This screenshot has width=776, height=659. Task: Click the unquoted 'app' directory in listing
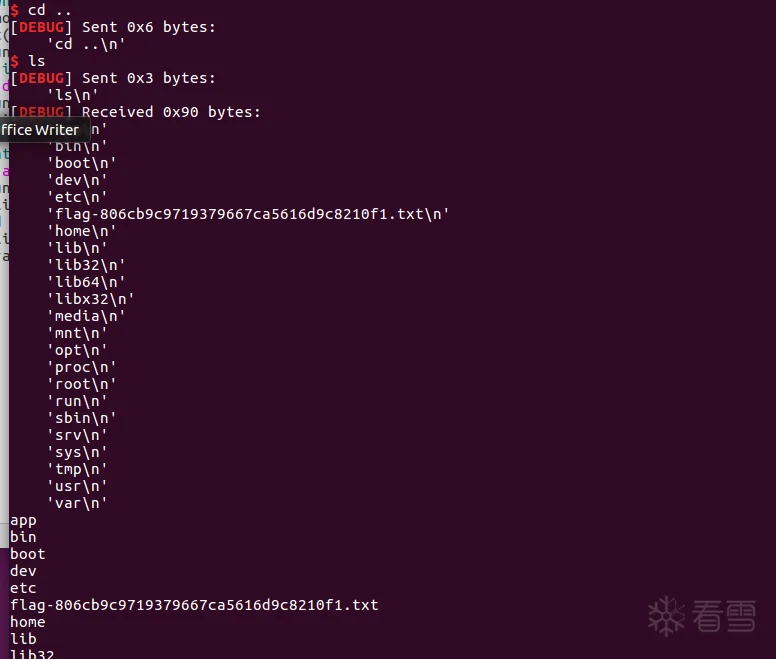click(x=23, y=520)
